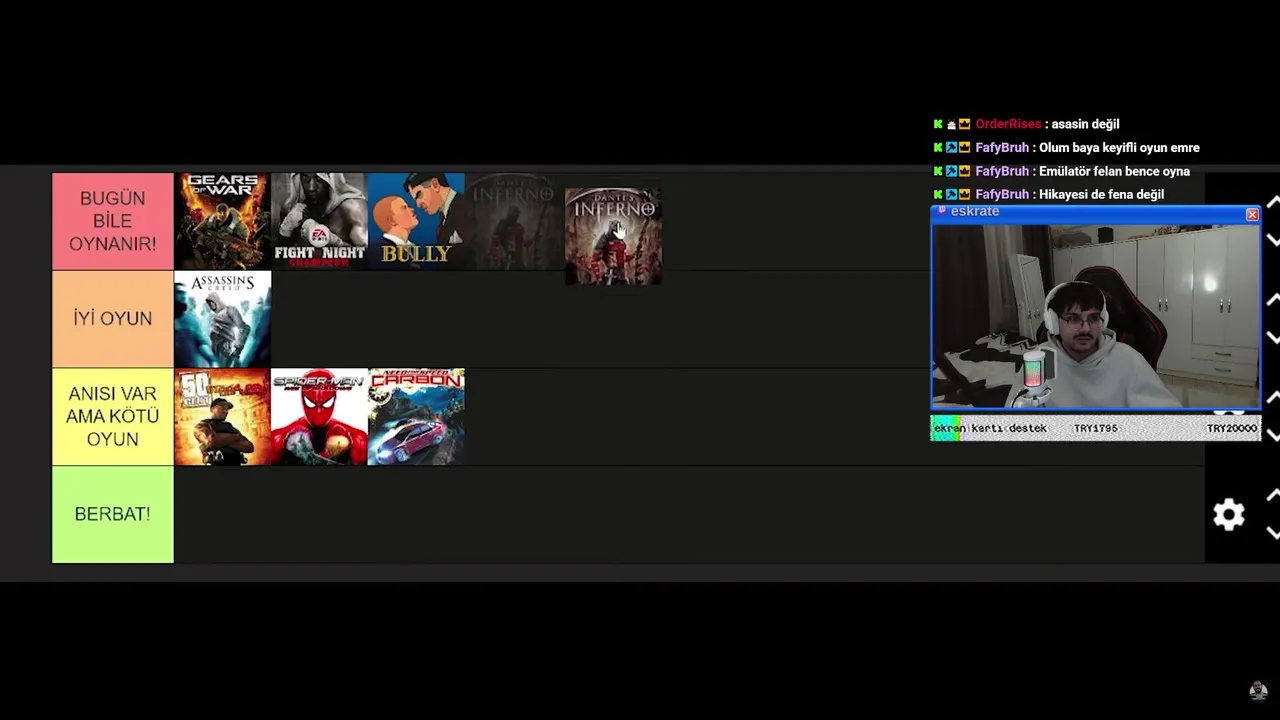Click 'asasin değil' chat message text
Screen dimensions: 1280x720
click(x=1085, y=124)
